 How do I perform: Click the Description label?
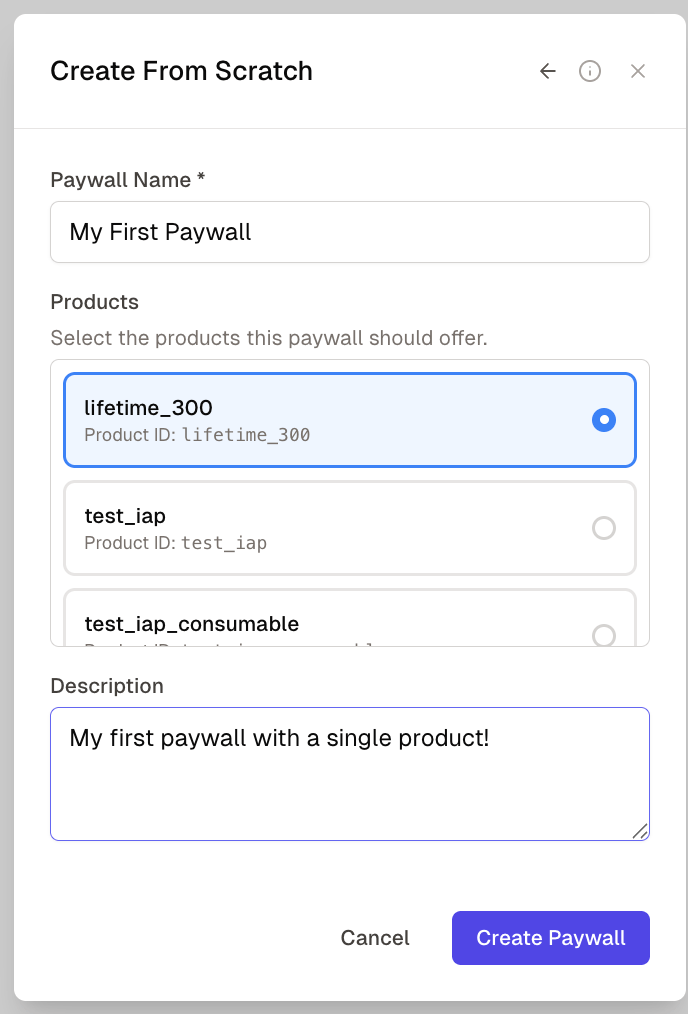click(107, 685)
